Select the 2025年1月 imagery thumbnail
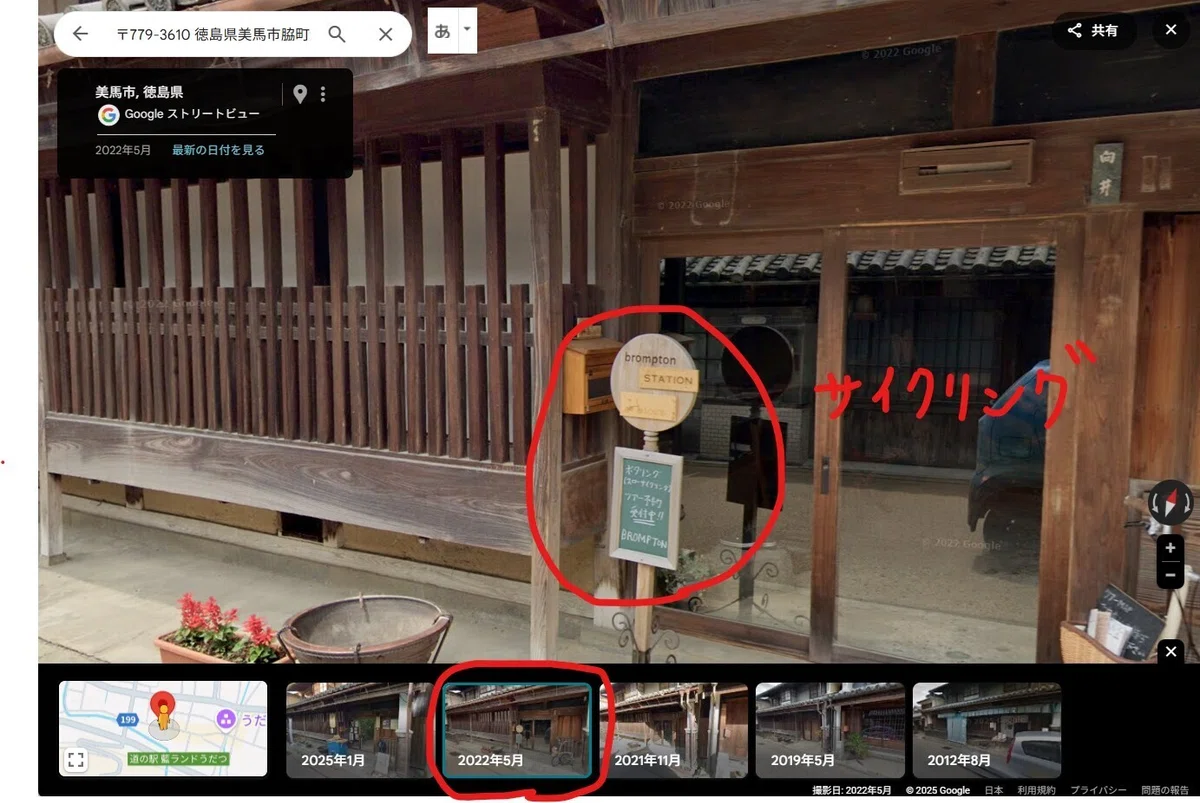 click(360, 730)
